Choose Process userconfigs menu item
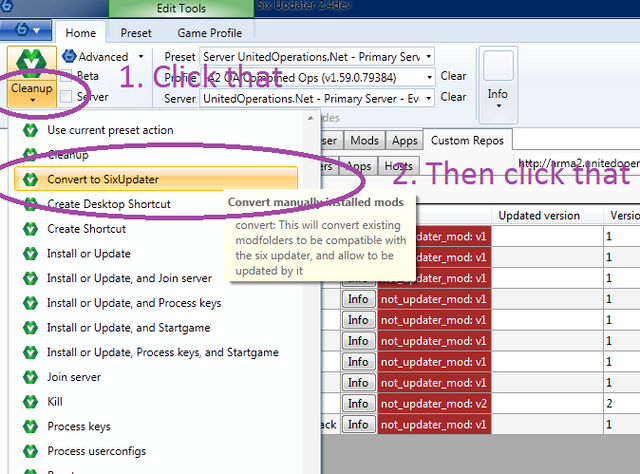The height and width of the screenshot is (474, 640). (x=156, y=451)
